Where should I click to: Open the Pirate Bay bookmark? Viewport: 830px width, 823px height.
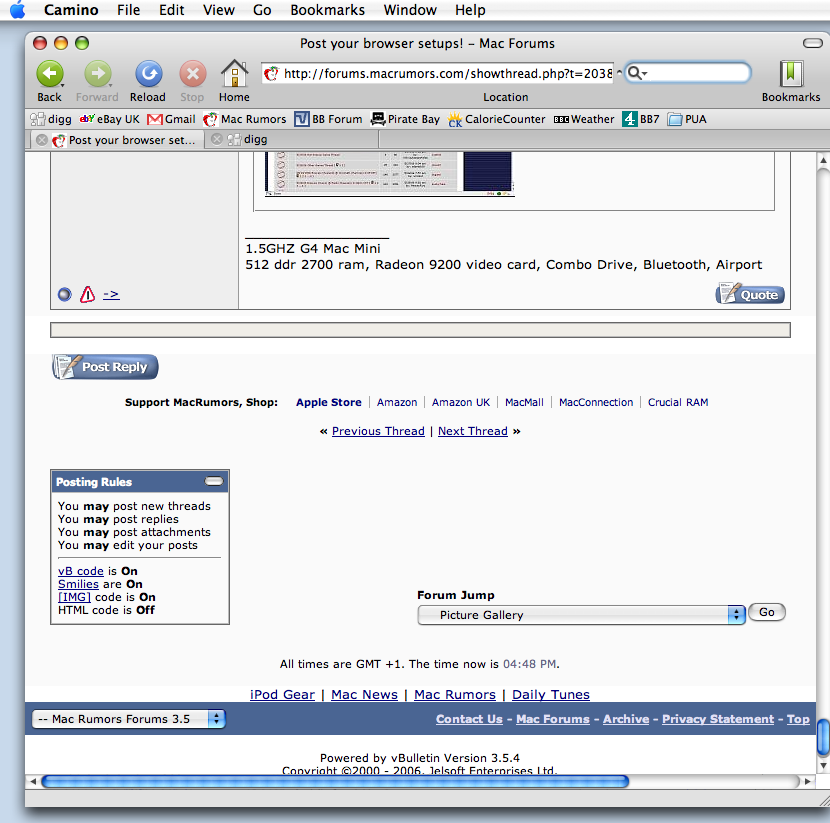pyautogui.click(x=405, y=119)
